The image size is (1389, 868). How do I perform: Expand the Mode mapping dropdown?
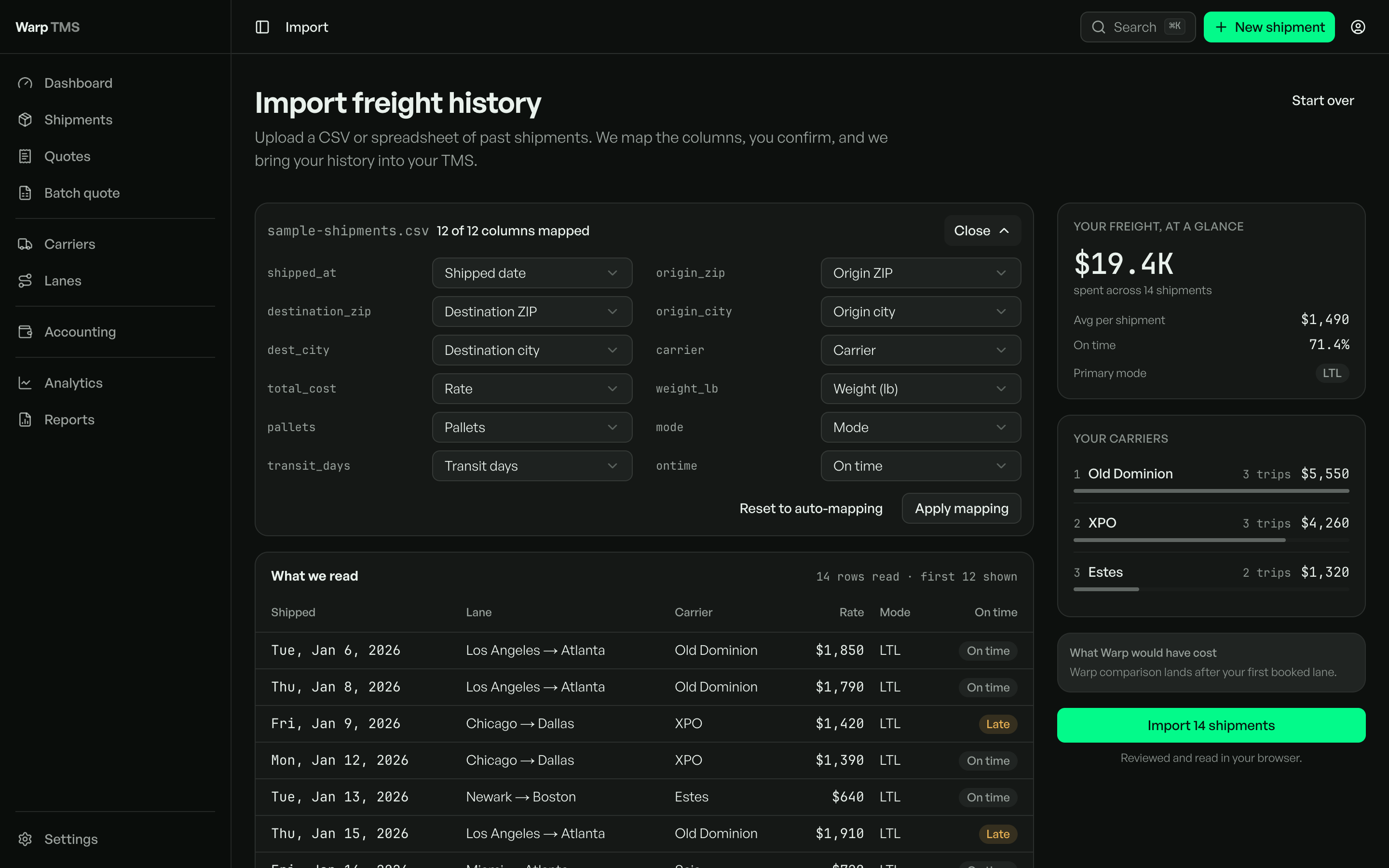[x=921, y=427]
